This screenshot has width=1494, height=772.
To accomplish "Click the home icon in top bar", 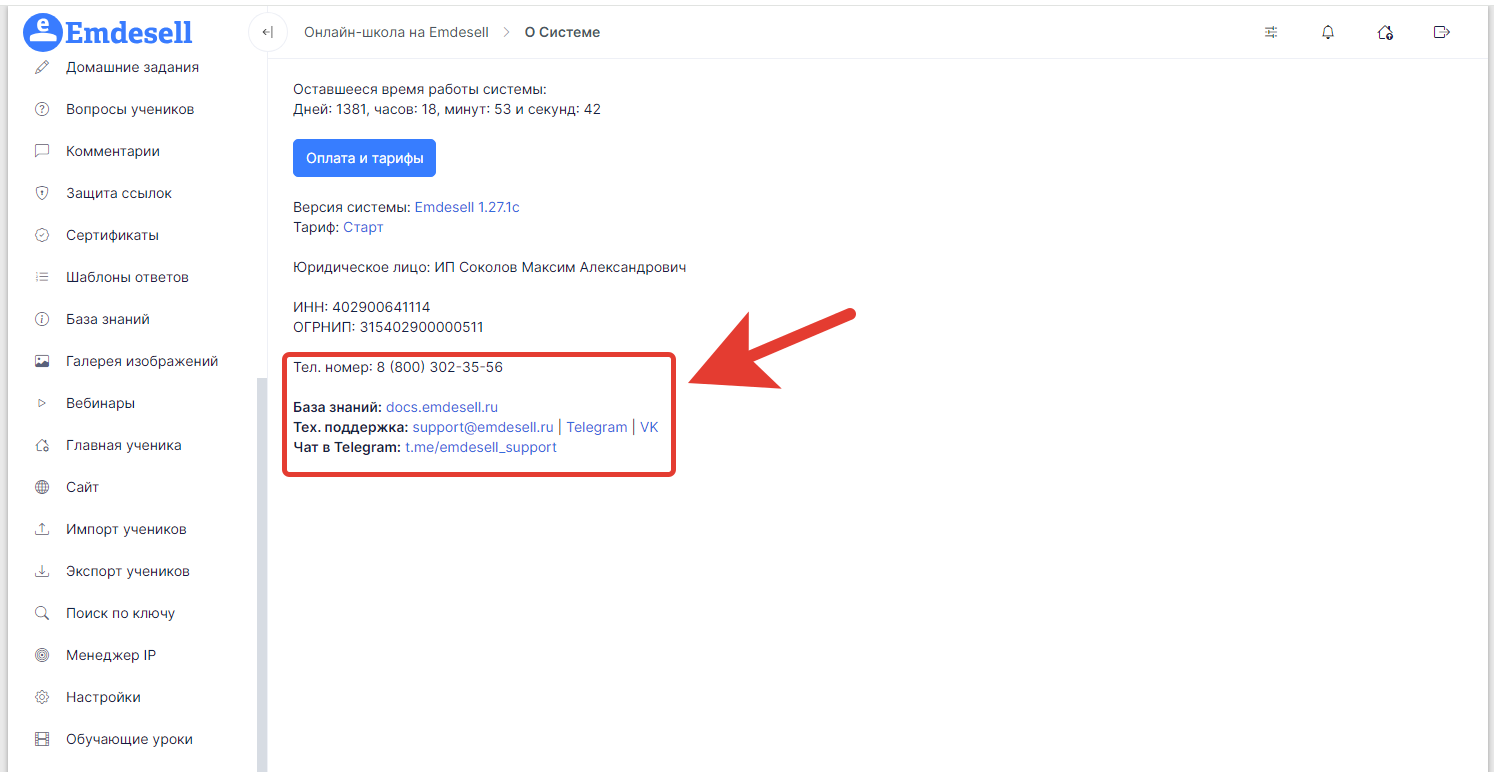I will [1385, 32].
